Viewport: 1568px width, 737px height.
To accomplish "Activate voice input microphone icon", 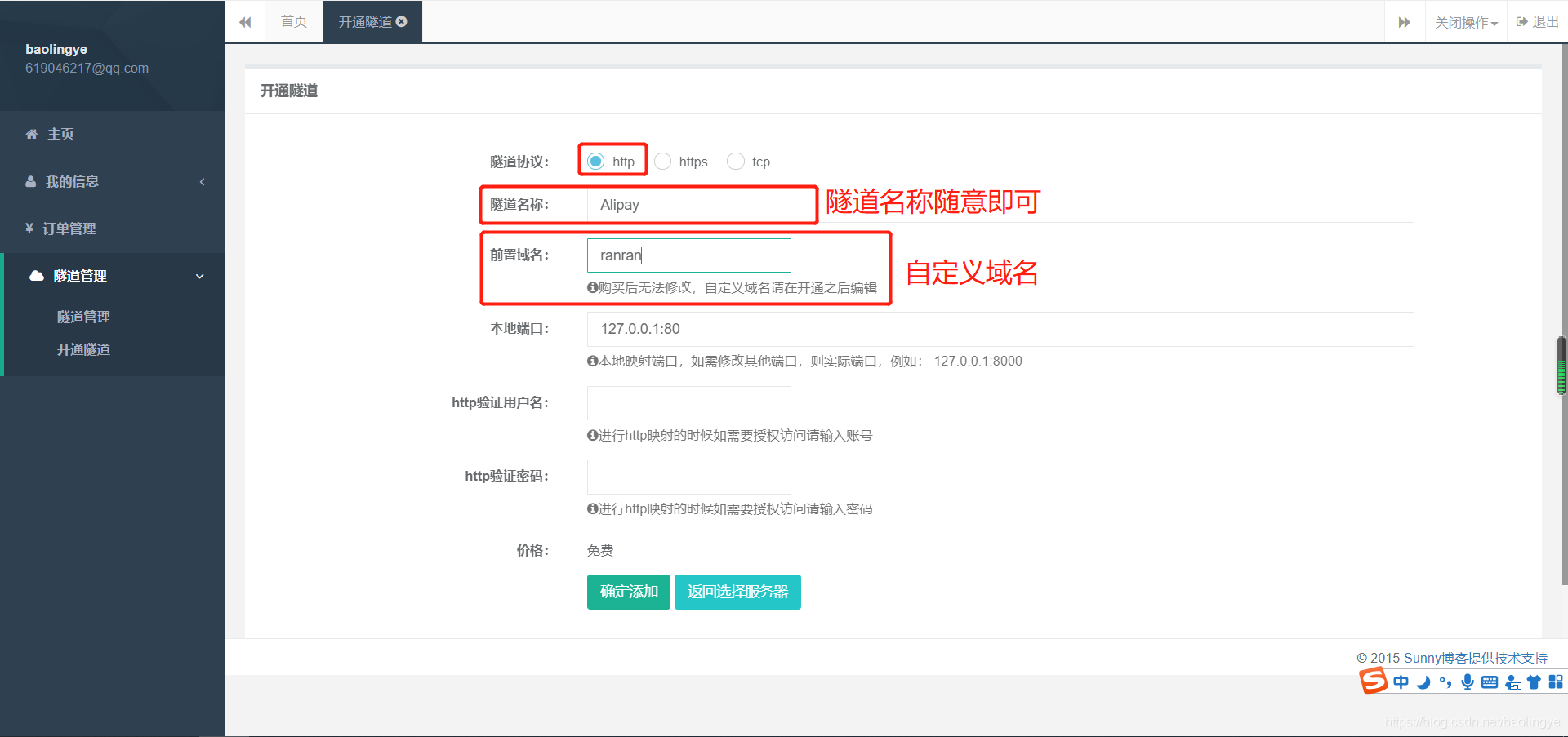I will (1467, 682).
